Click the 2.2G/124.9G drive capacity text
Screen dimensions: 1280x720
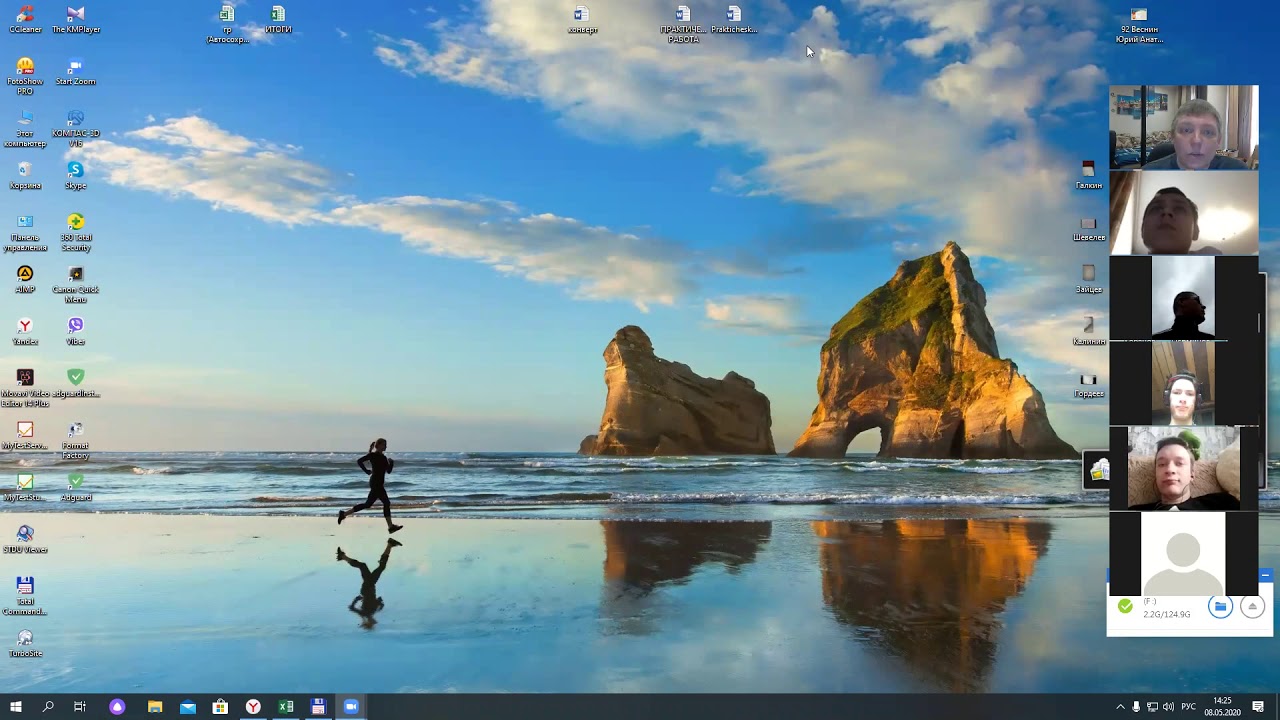pyautogui.click(x=1167, y=614)
